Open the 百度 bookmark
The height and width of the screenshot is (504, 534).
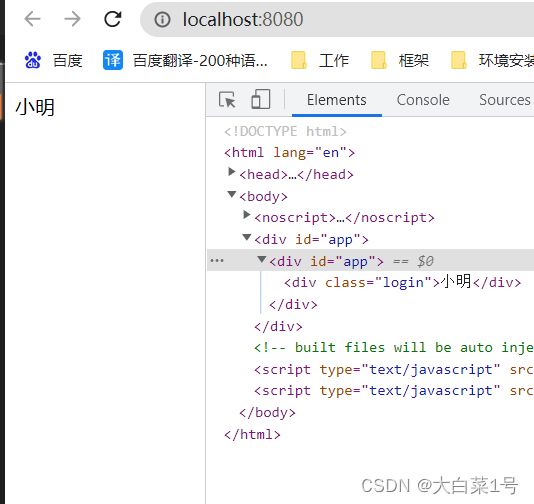coord(53,60)
